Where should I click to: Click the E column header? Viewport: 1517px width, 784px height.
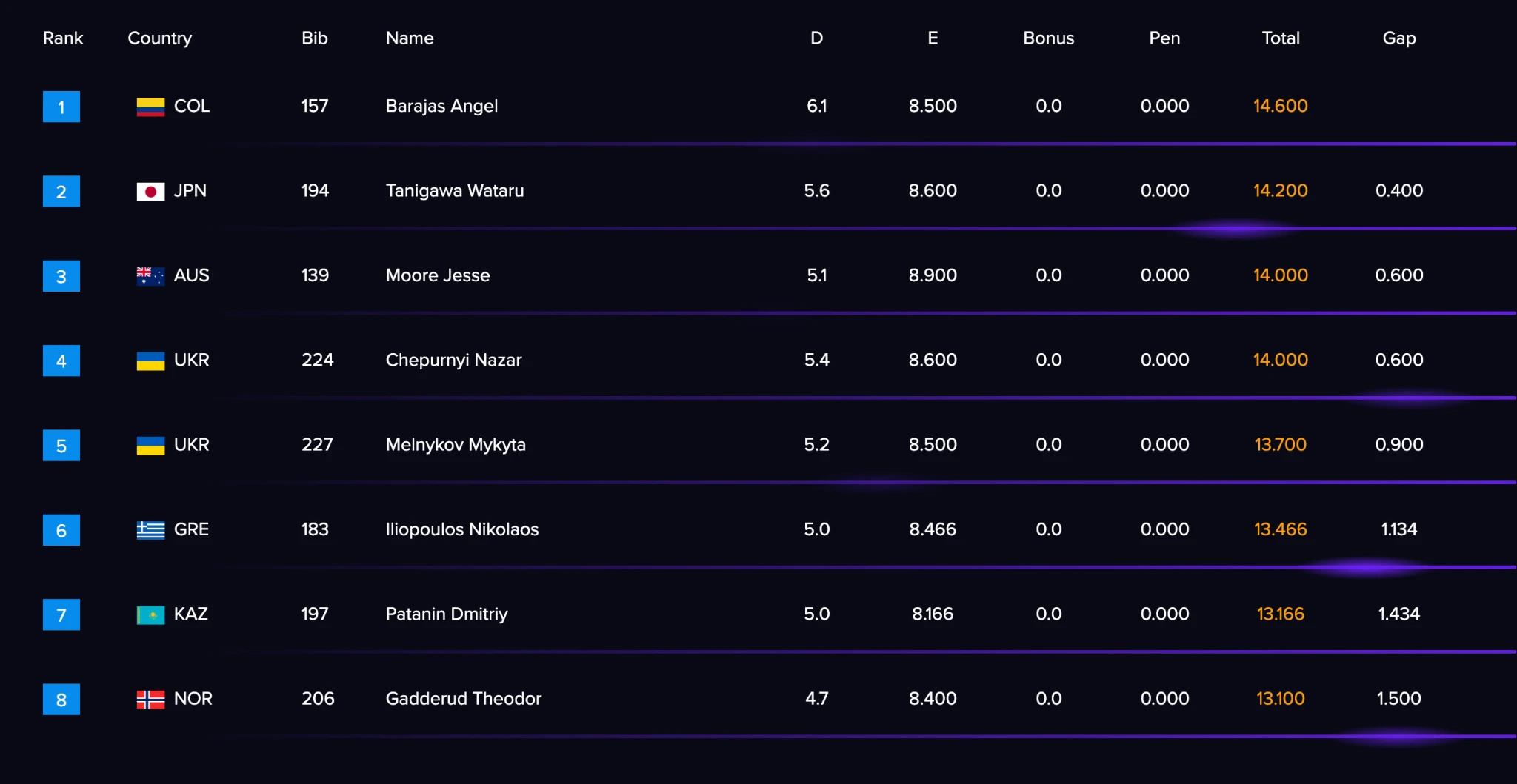tap(933, 38)
